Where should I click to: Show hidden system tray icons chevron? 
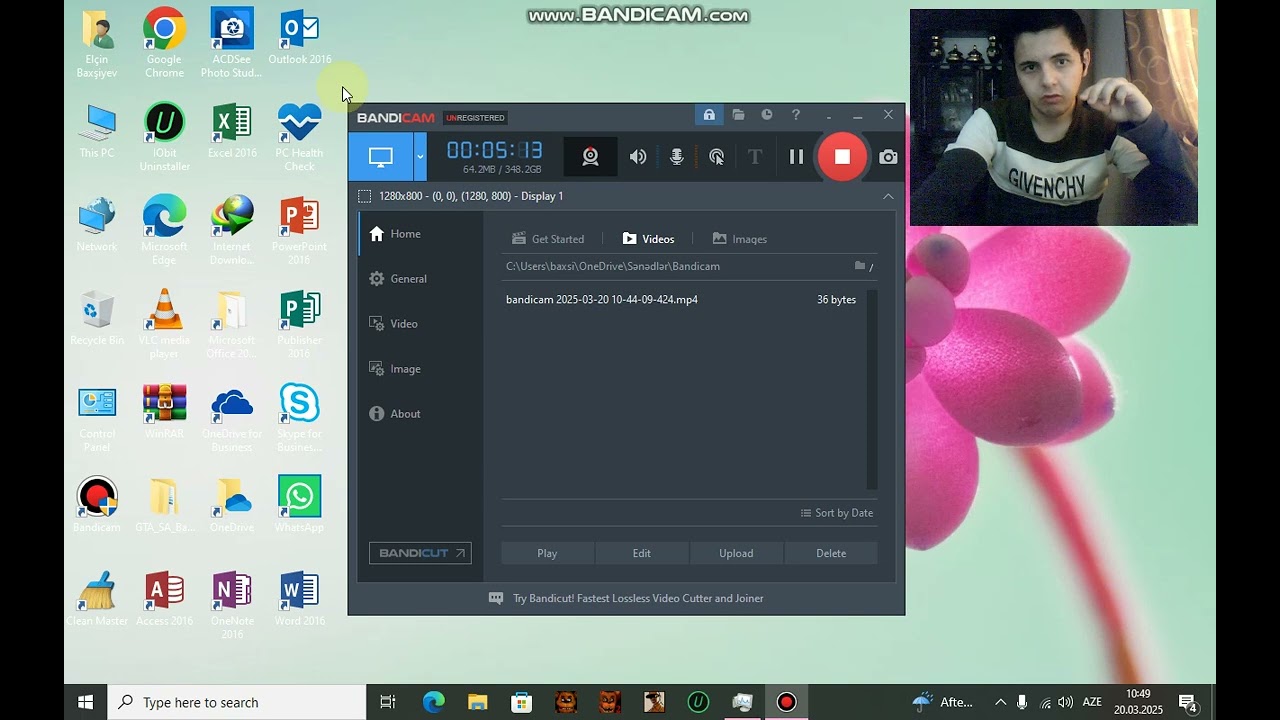1000,702
